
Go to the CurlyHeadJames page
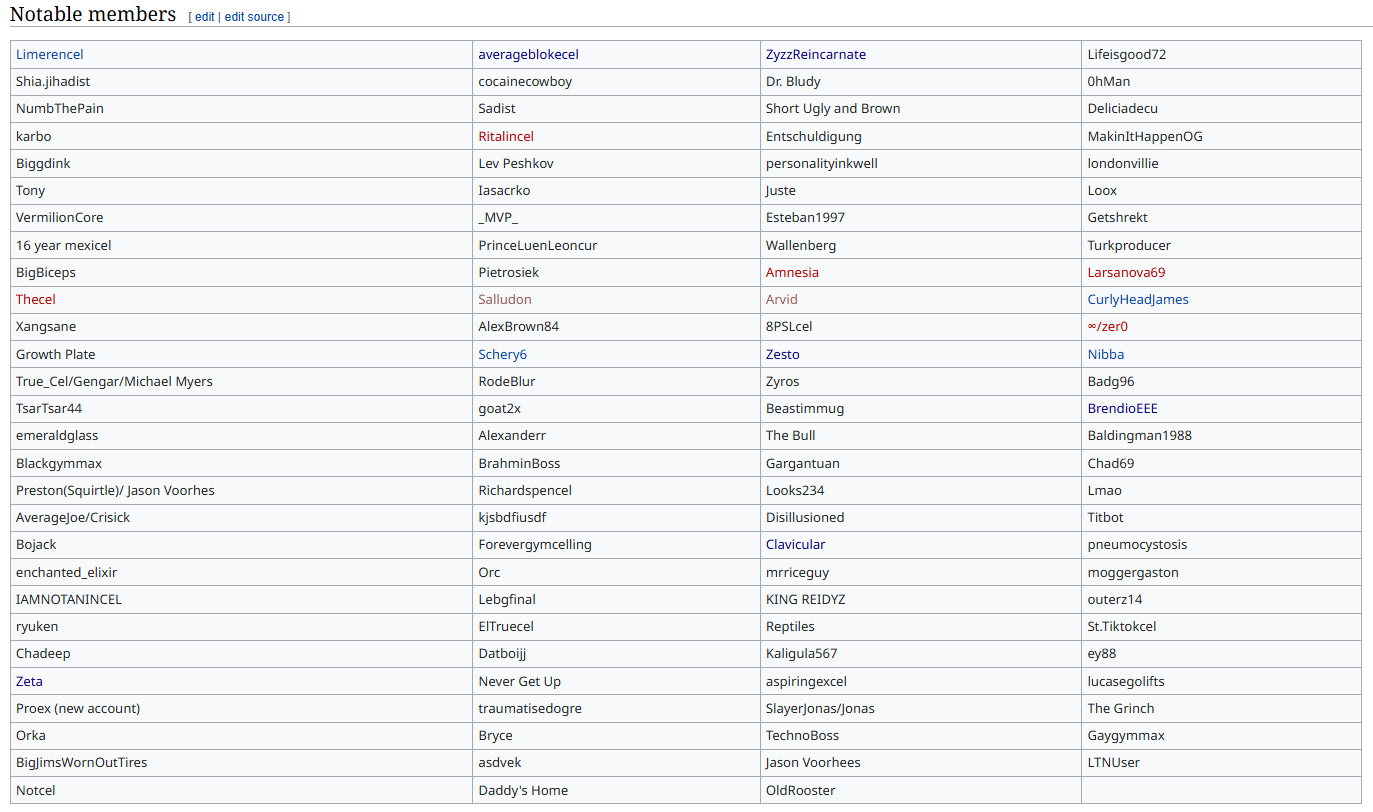1138,300
